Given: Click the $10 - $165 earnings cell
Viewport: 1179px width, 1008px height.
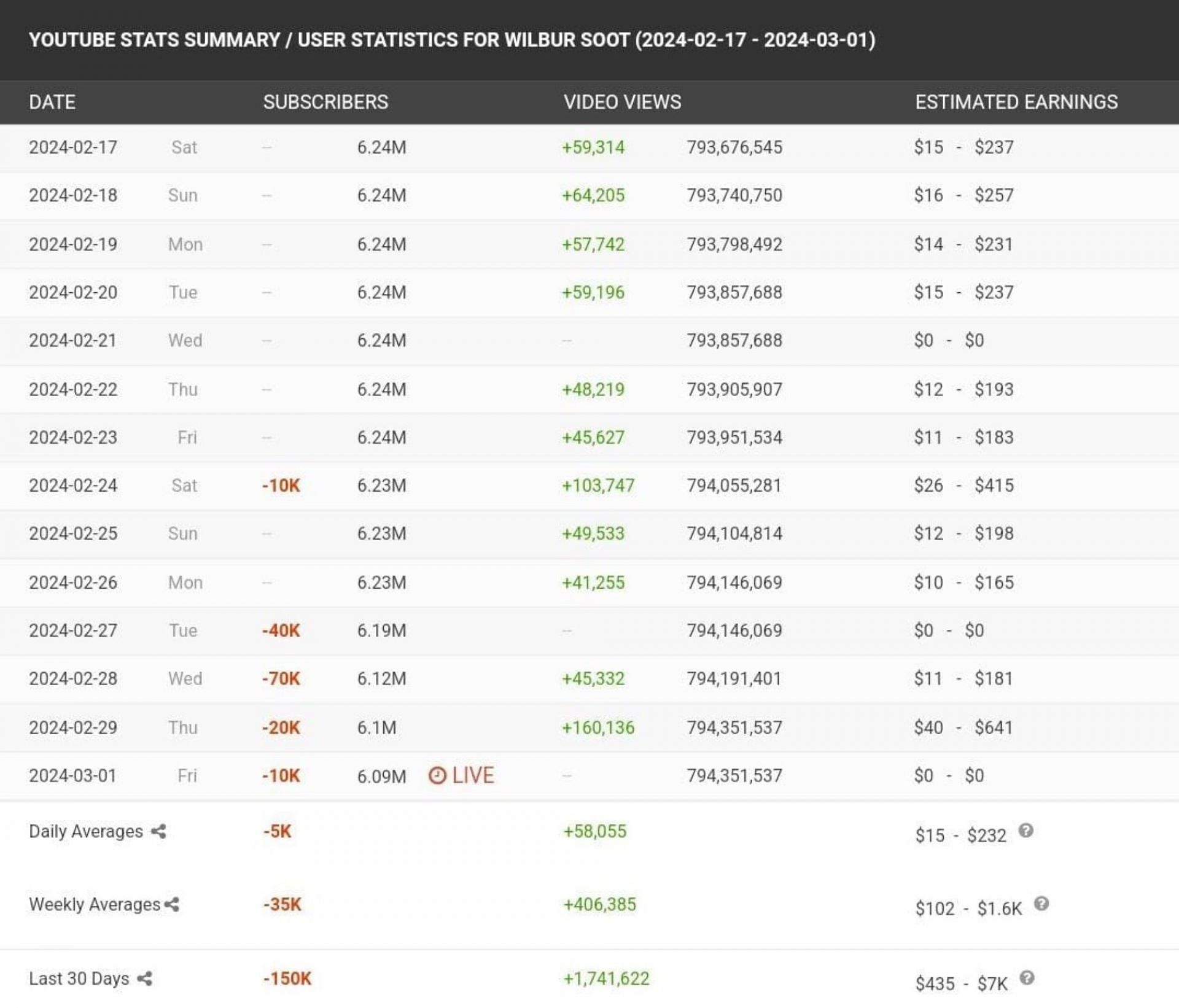Looking at the screenshot, I should tap(963, 583).
